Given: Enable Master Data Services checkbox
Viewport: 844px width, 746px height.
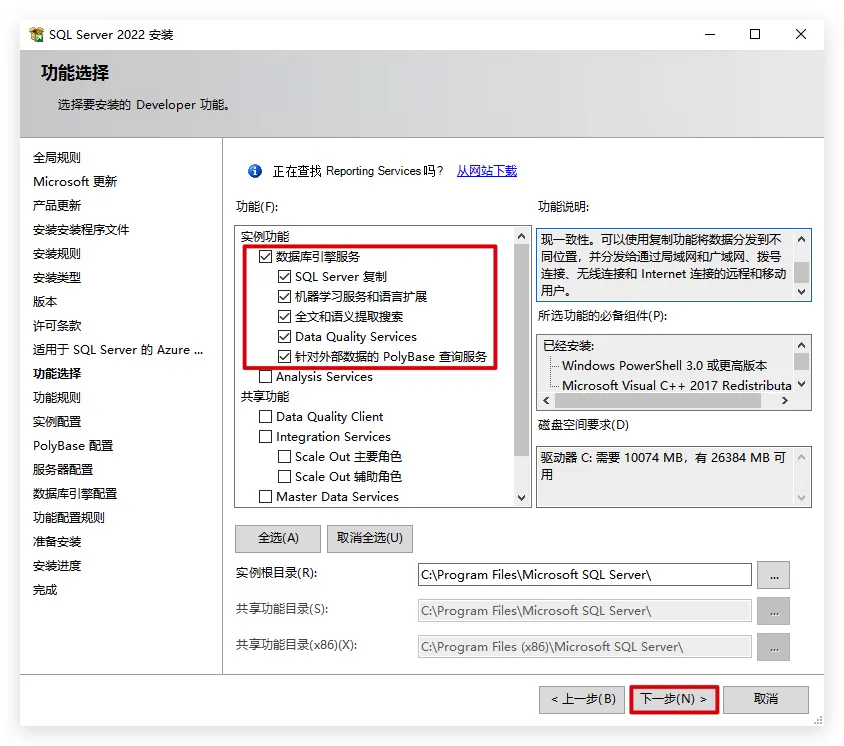Looking at the screenshot, I should pyautogui.click(x=265, y=496).
